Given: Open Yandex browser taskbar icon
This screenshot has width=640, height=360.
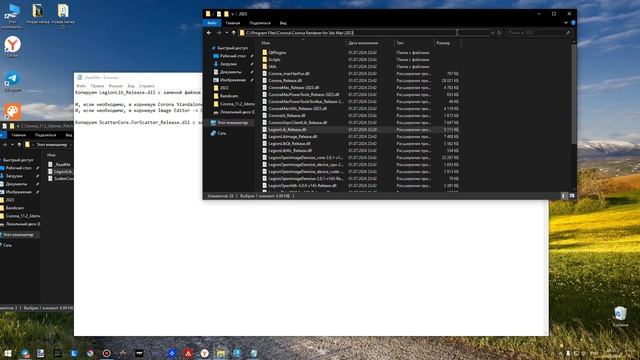Looking at the screenshot, I should (x=204, y=353).
